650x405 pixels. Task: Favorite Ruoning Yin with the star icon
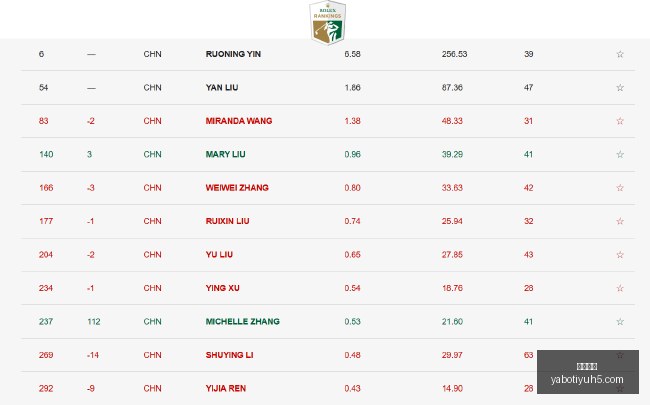point(620,54)
